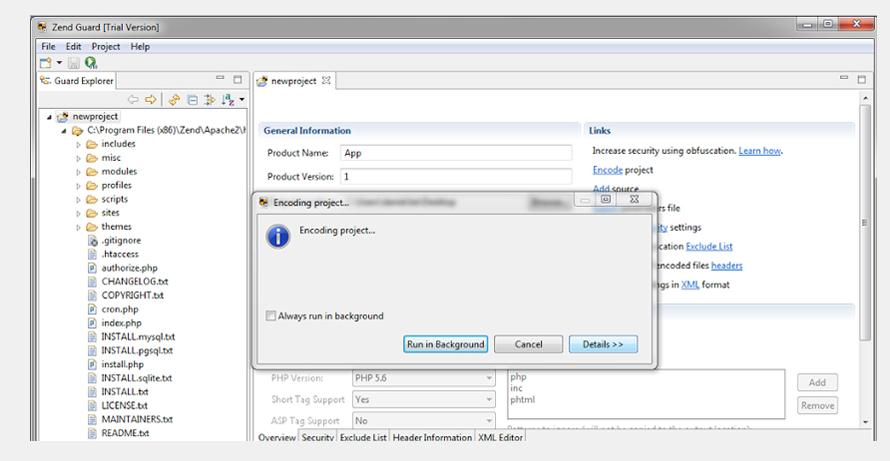Open the Short Tag Support dropdown
Image resolution: width=890 pixels, height=461 pixels.
[423, 399]
